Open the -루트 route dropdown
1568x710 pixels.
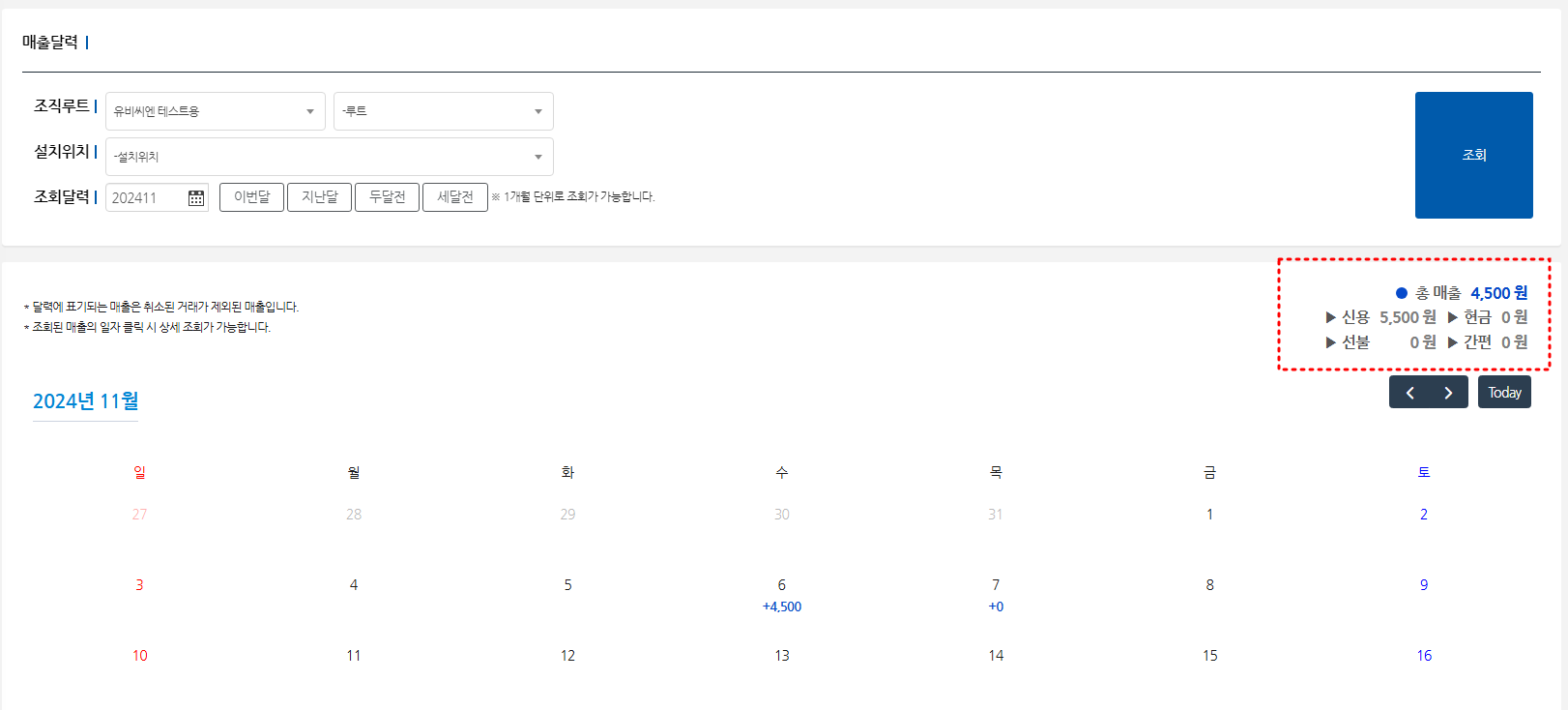(x=443, y=111)
